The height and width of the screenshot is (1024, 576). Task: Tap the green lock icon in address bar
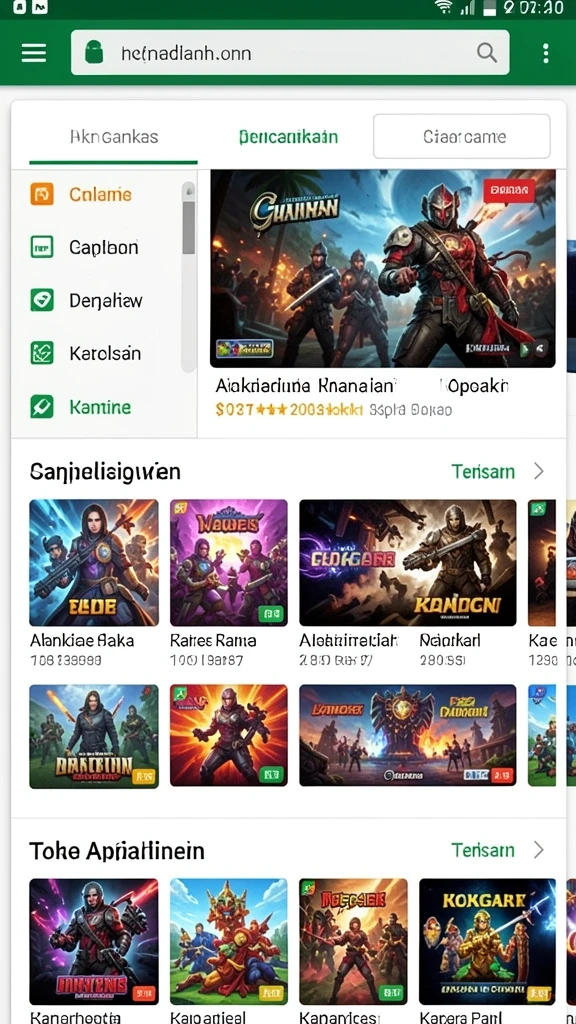pos(95,52)
